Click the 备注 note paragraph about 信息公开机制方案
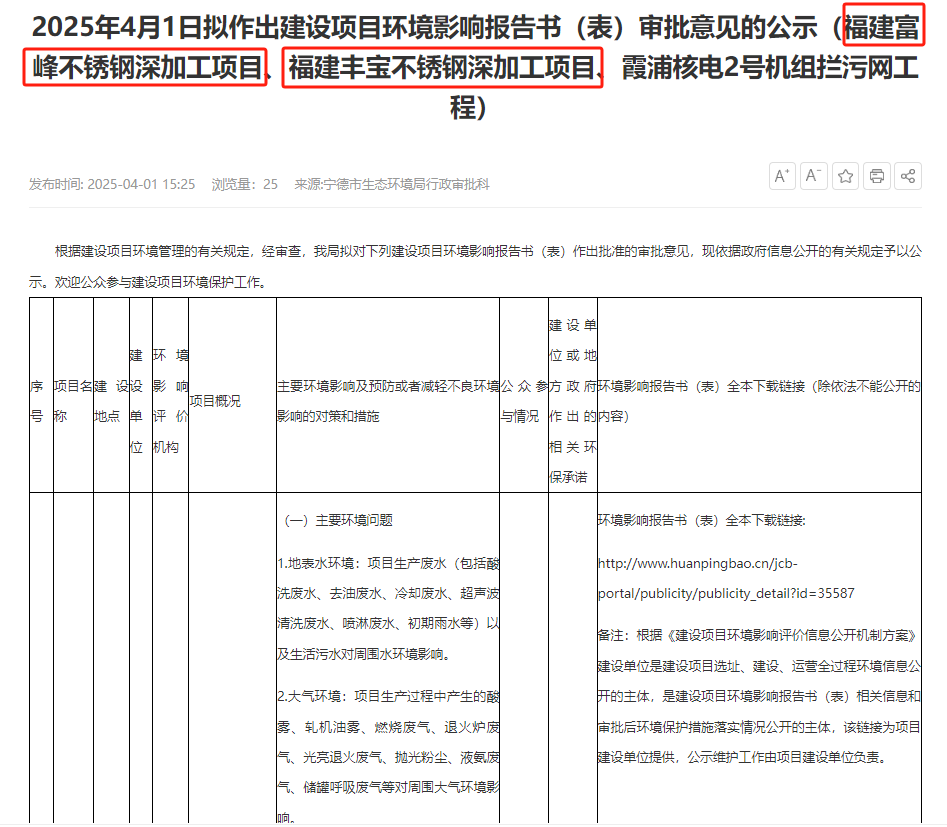 pos(759,697)
